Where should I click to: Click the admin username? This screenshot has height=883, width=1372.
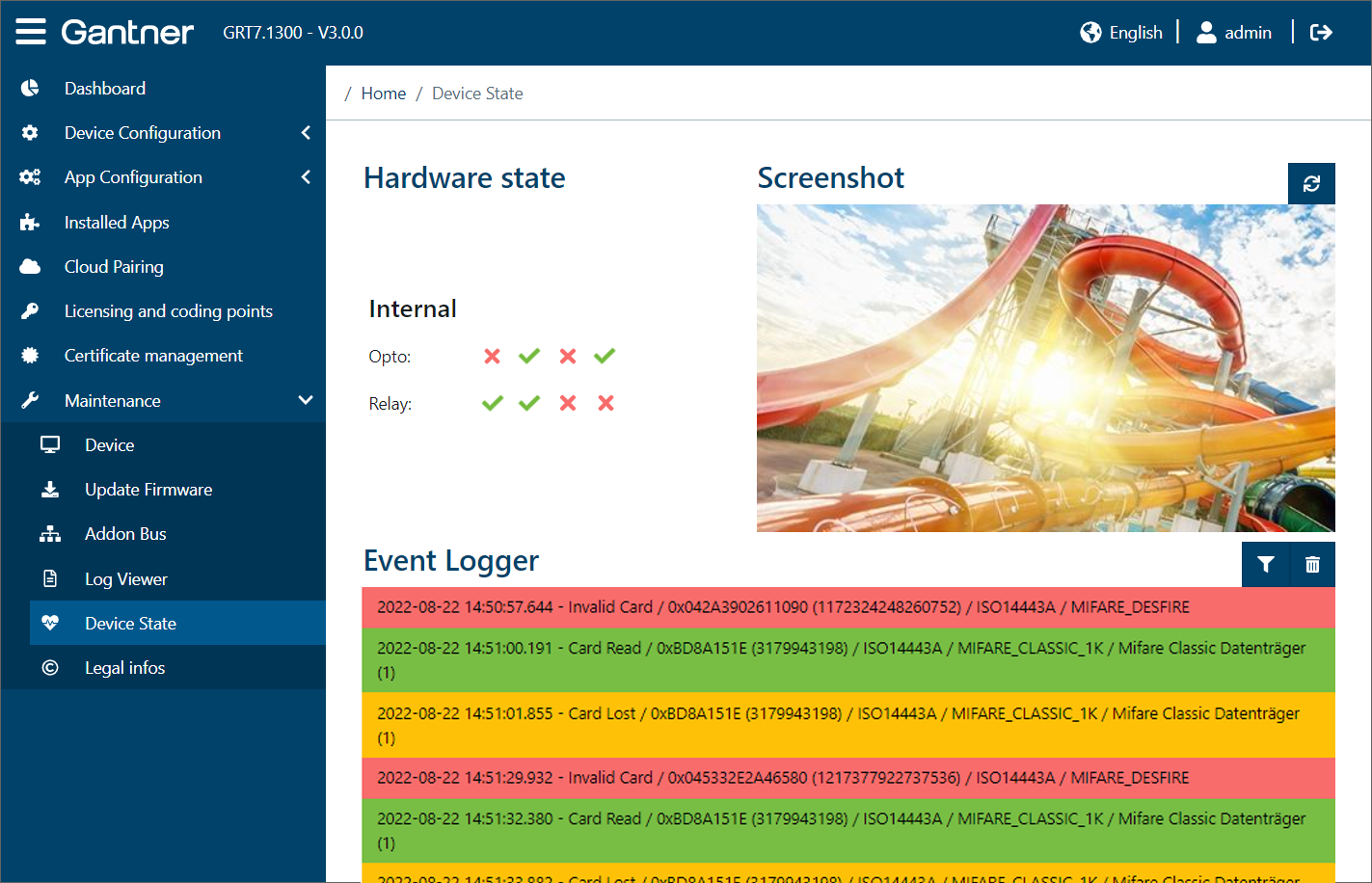tap(1248, 33)
